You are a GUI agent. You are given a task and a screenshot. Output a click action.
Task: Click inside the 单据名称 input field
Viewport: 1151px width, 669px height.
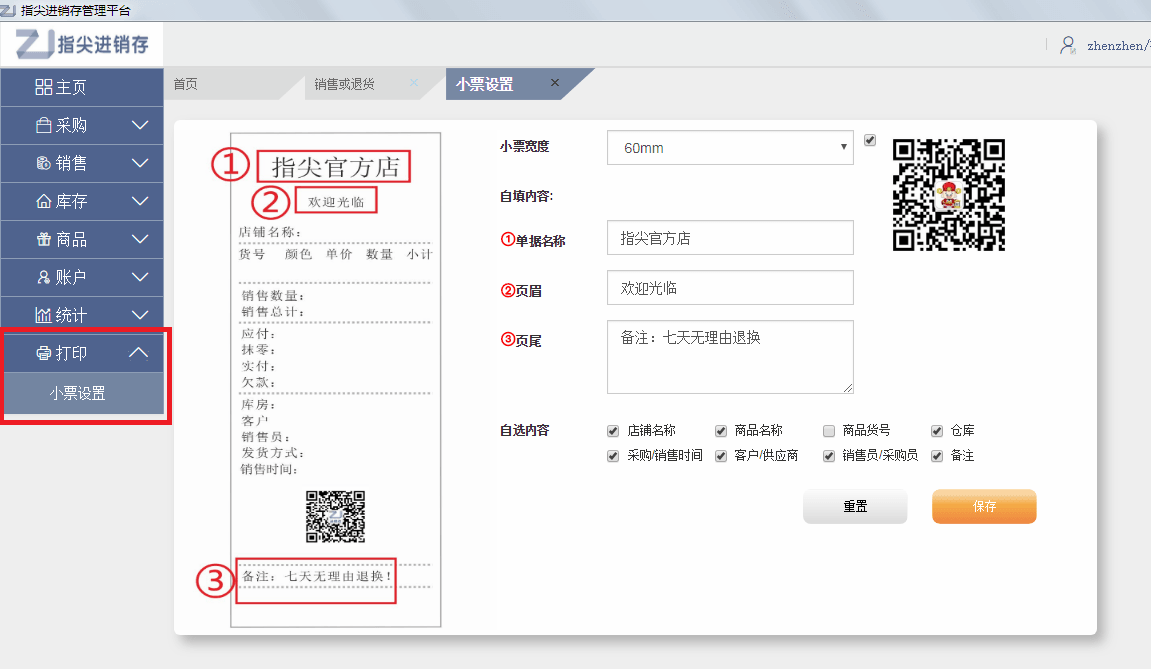coord(730,237)
